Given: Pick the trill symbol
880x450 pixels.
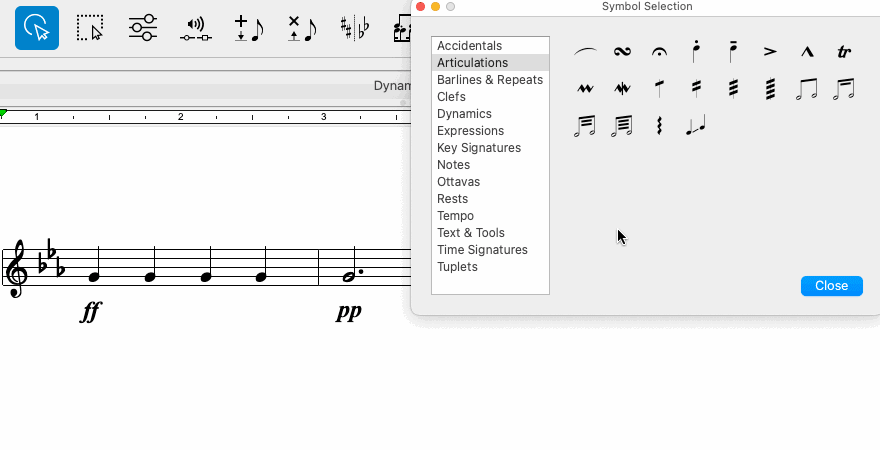Looking at the screenshot, I should [844, 52].
